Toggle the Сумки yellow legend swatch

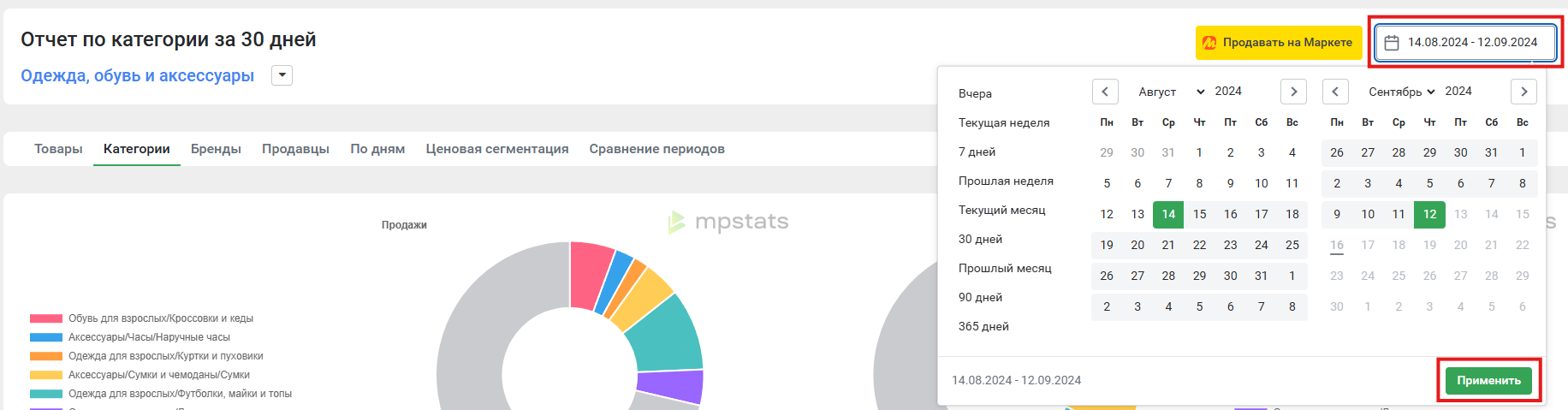click(46, 375)
